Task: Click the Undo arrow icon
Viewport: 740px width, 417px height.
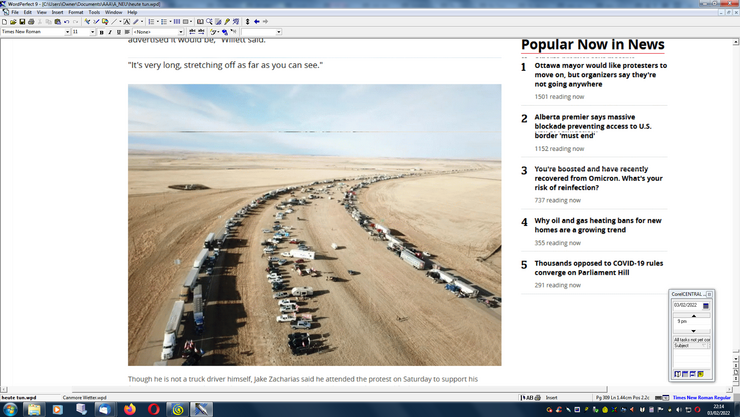Action: tap(67, 22)
